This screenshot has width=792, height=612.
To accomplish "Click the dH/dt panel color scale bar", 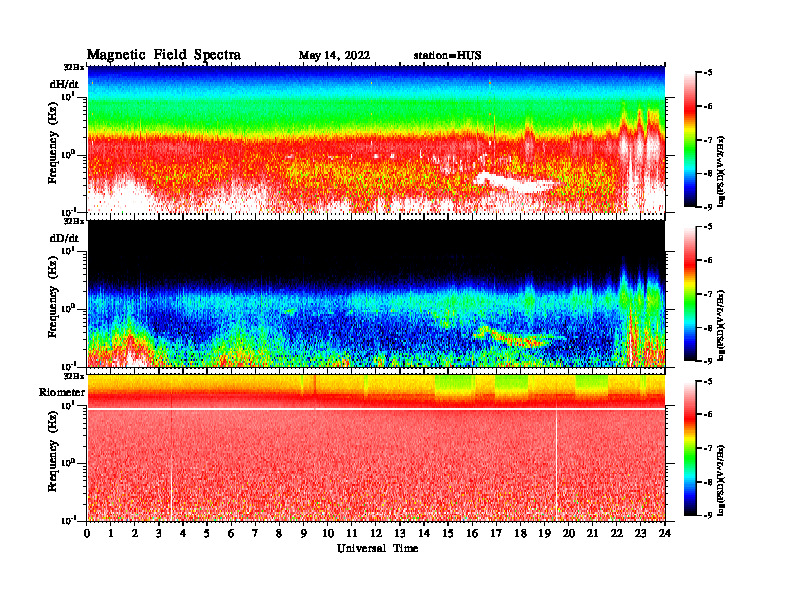I will [689, 140].
